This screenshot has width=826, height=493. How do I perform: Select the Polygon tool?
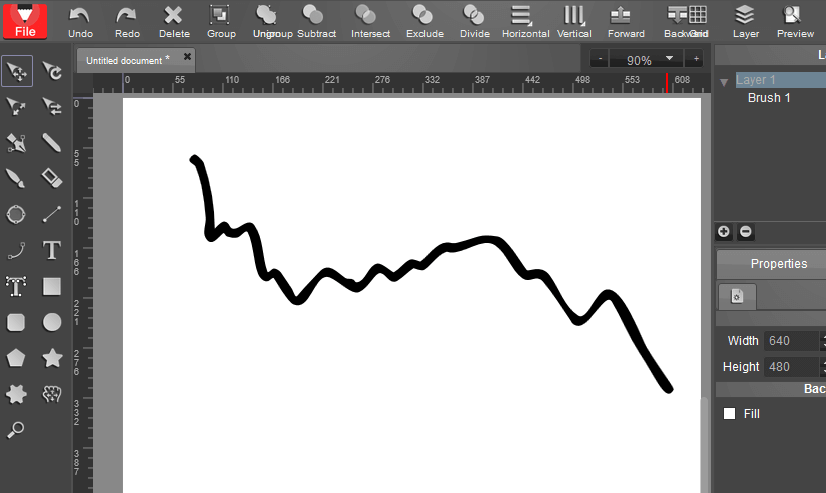click(x=16, y=358)
